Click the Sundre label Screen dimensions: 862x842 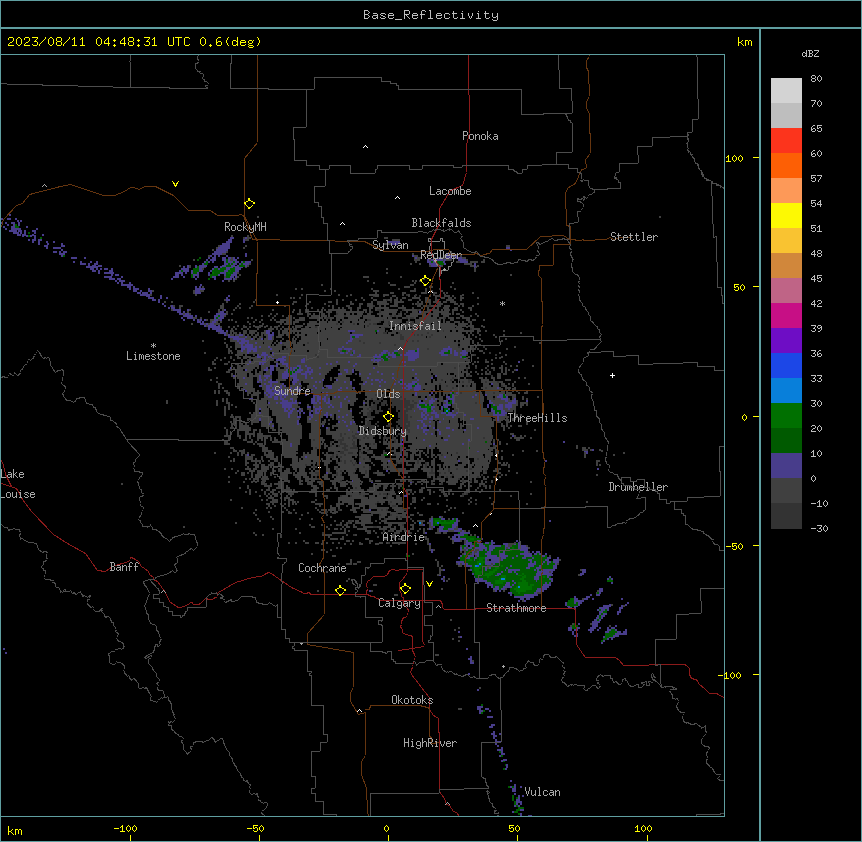[x=292, y=391]
